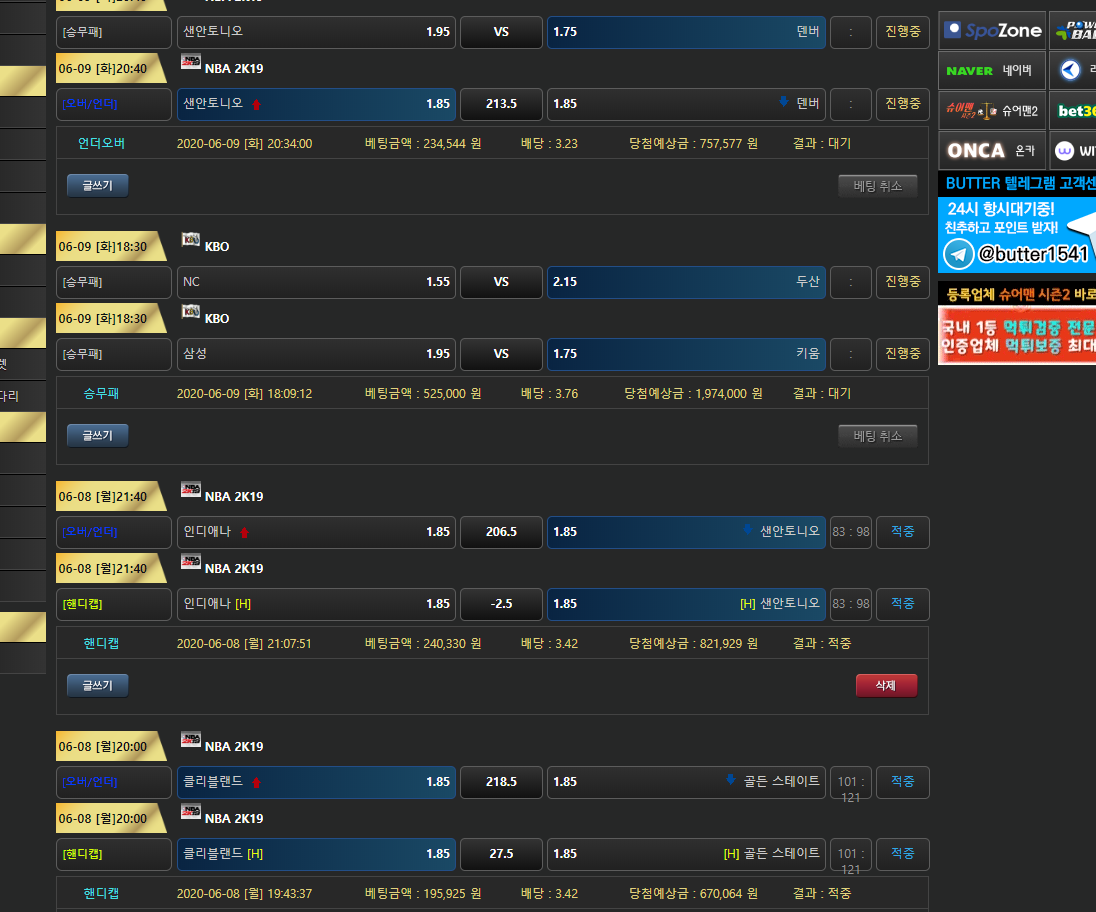The width and height of the screenshot is (1096, 912).
Task: Select the 삼성 1.95 odds cell
Action: click(316, 354)
